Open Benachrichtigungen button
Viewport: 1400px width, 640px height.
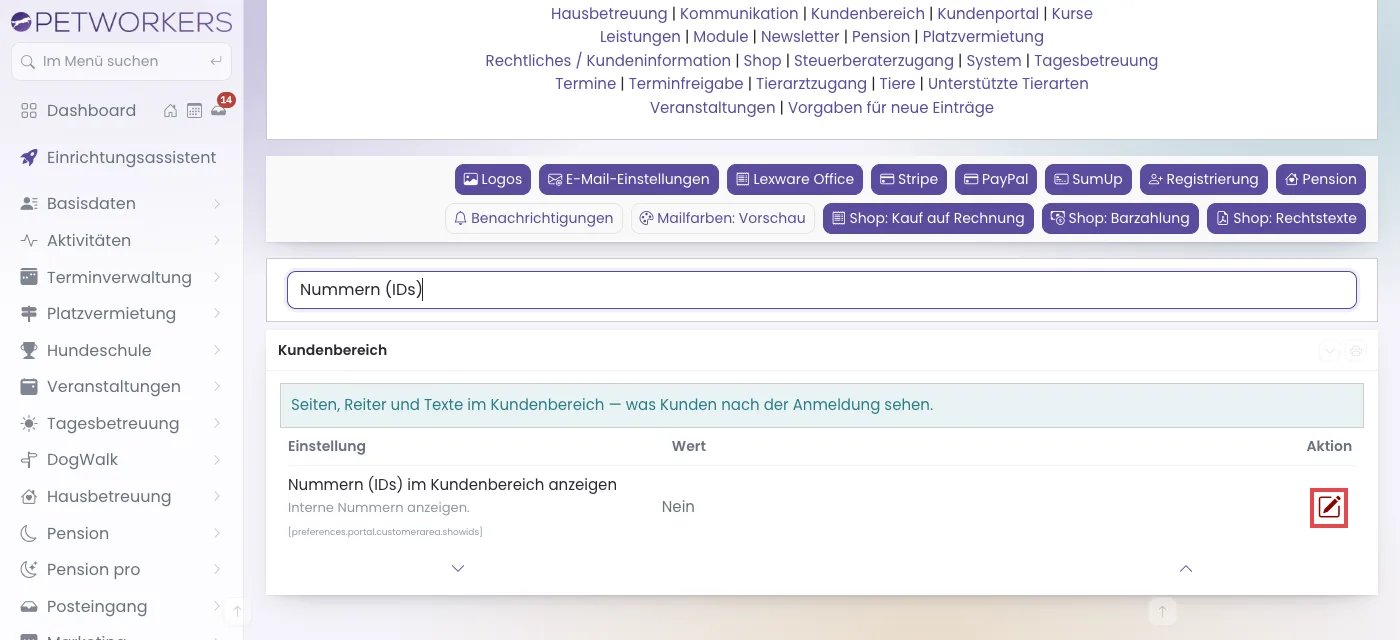(x=534, y=218)
